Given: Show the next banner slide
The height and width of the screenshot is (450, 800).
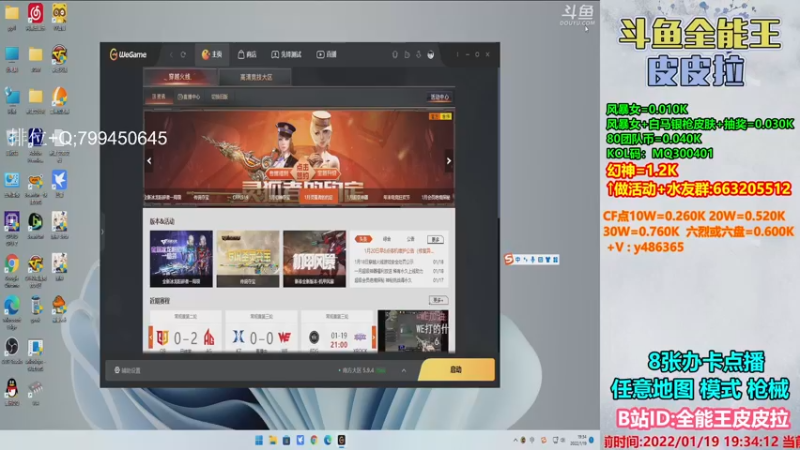Looking at the screenshot, I should [448, 161].
